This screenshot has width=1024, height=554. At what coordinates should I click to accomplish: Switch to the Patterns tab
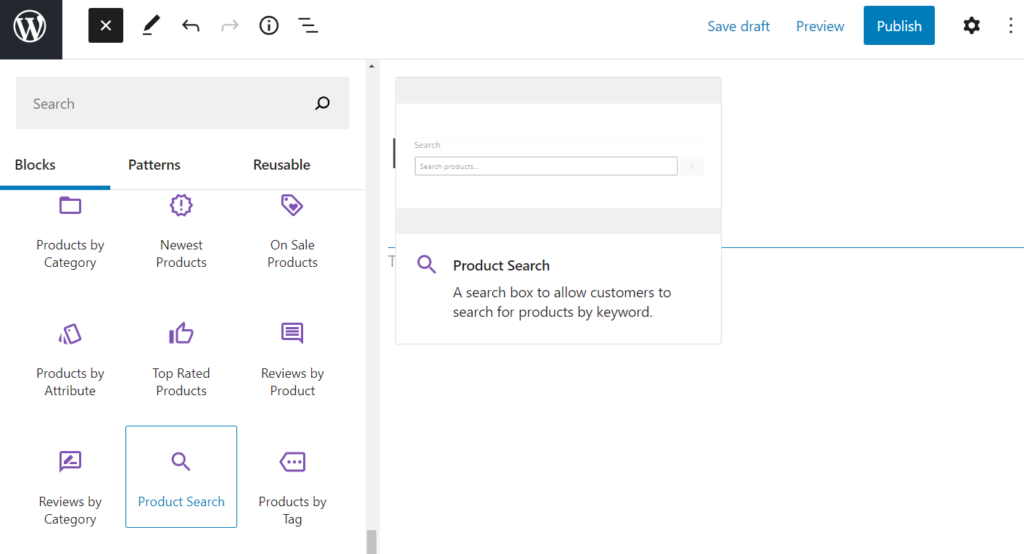(154, 165)
